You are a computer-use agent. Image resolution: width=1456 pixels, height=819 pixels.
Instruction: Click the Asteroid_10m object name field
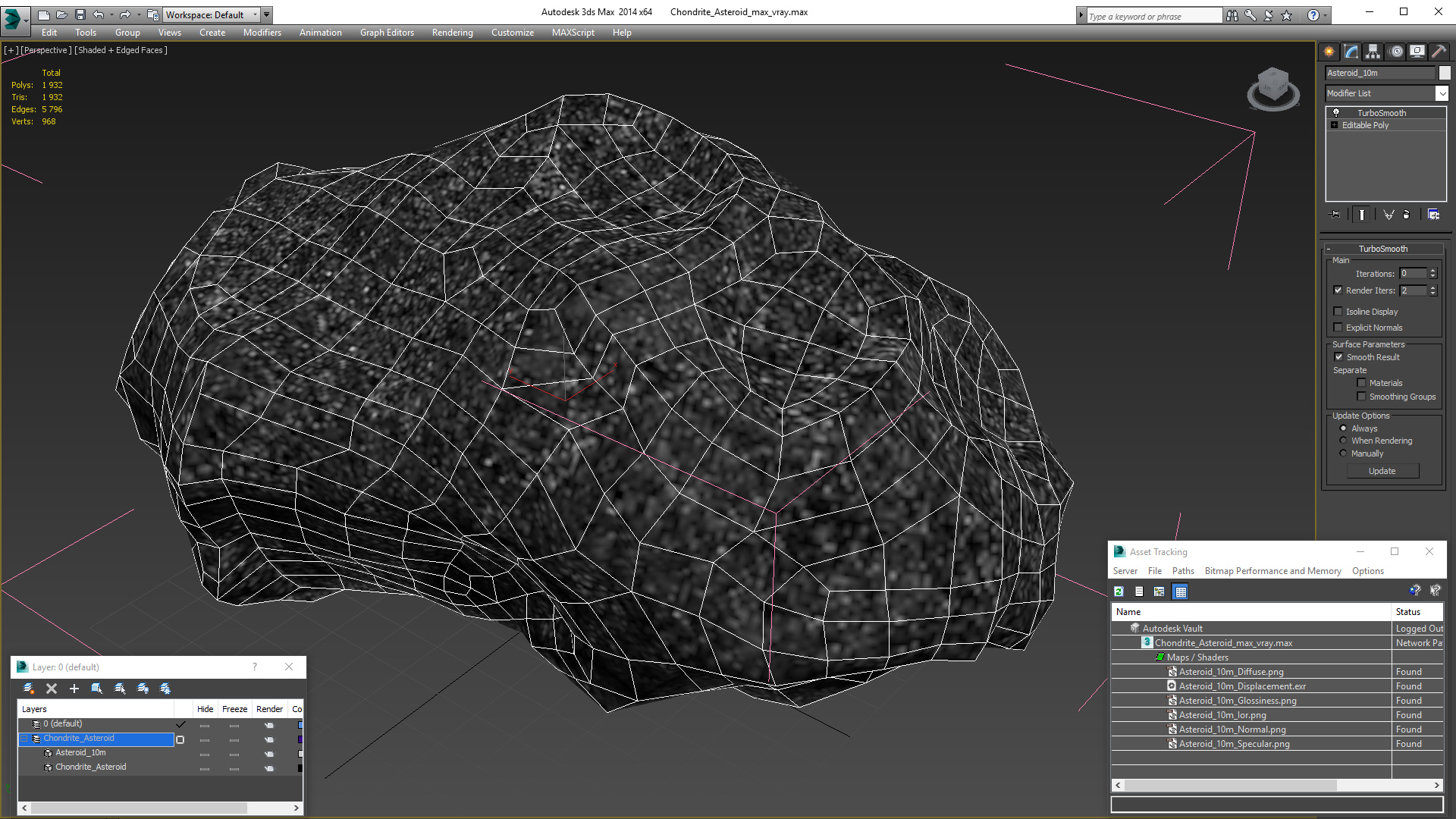point(1380,73)
